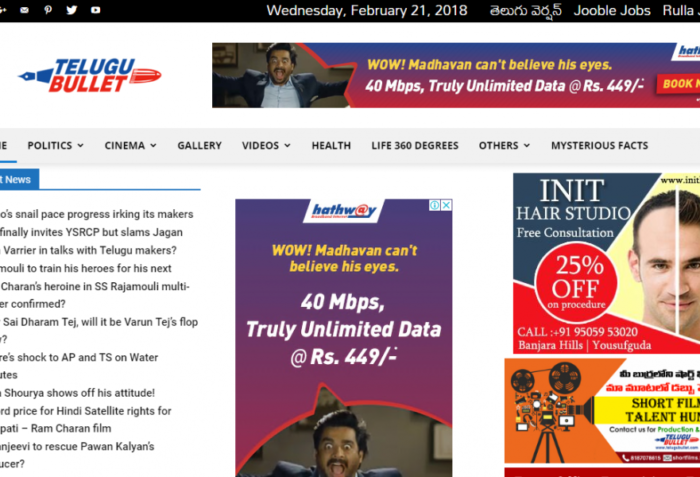700x477 pixels.
Task: Visit the Twitter bird icon link
Action: [x=71, y=10]
